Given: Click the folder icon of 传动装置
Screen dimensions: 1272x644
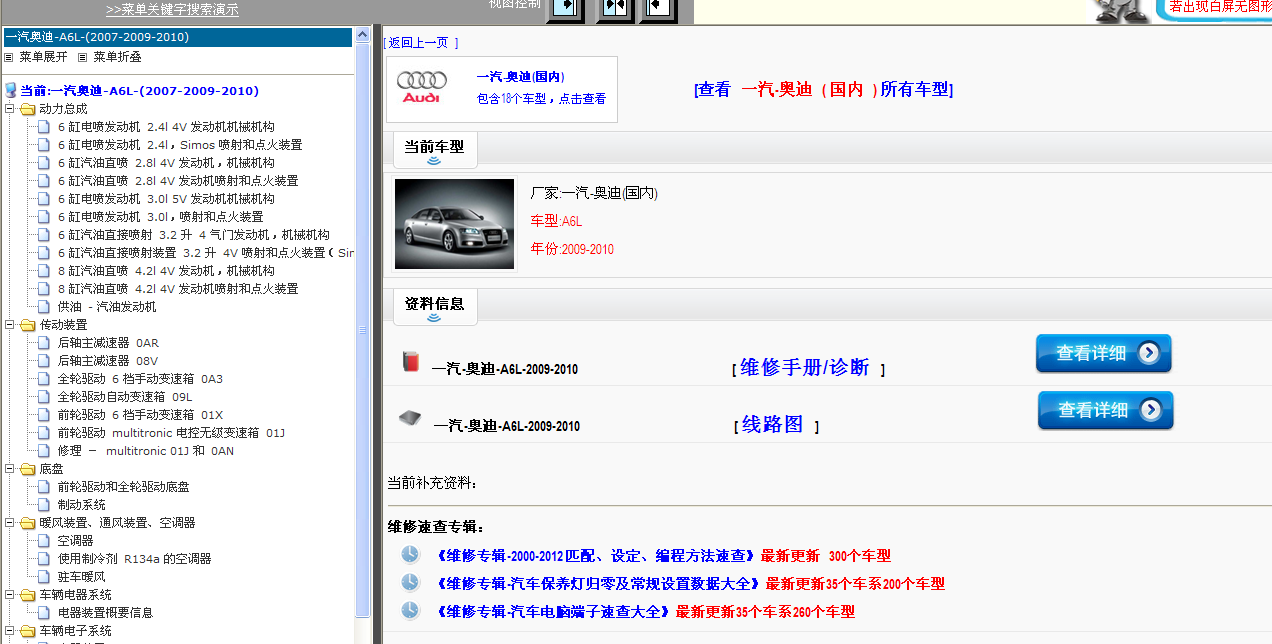Looking at the screenshot, I should coord(27,324).
